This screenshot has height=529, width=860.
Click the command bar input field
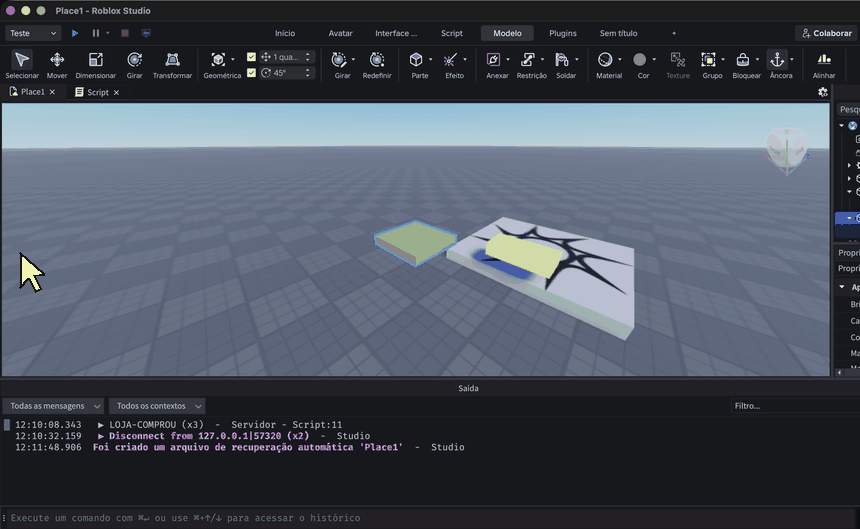tap(430, 518)
